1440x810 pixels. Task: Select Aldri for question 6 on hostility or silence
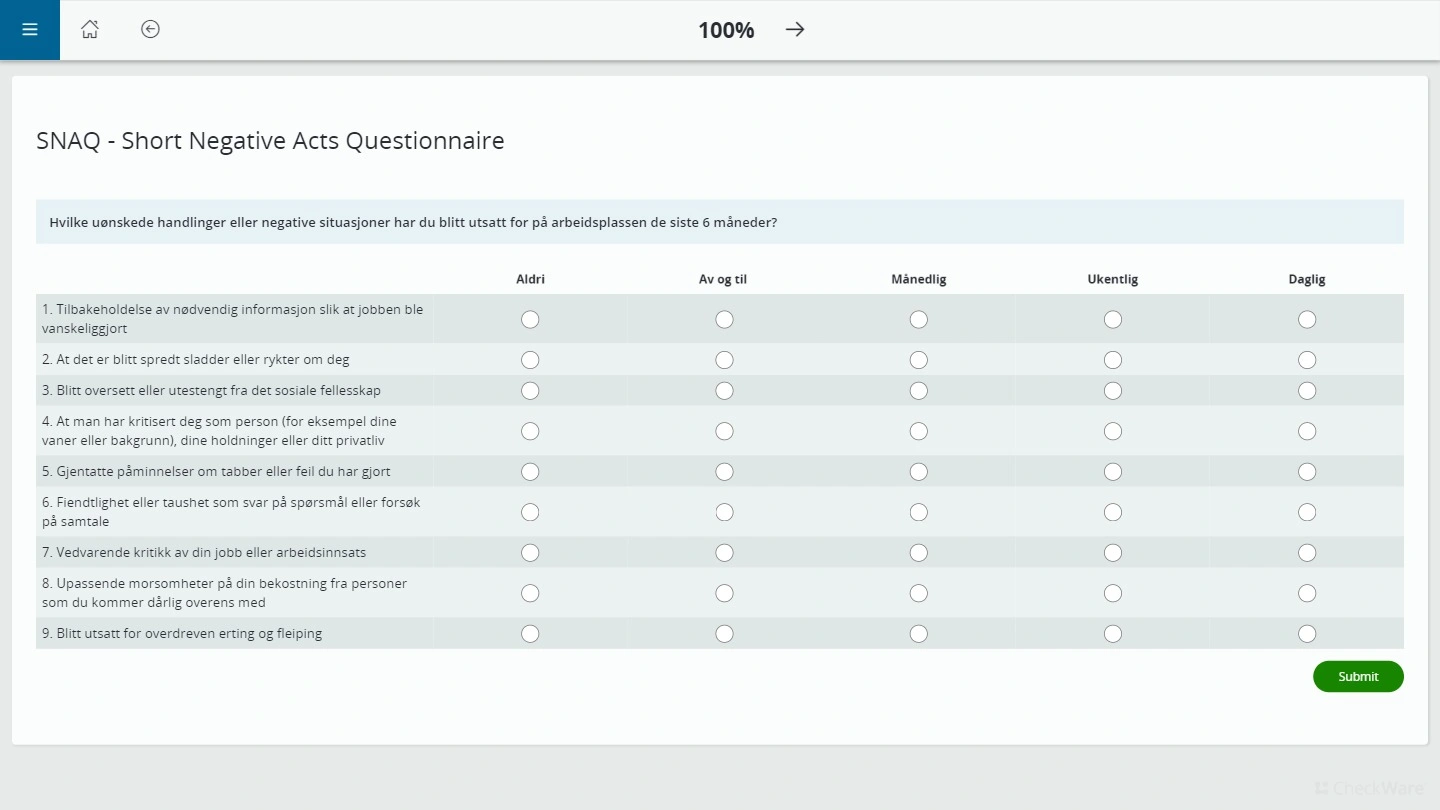point(530,512)
